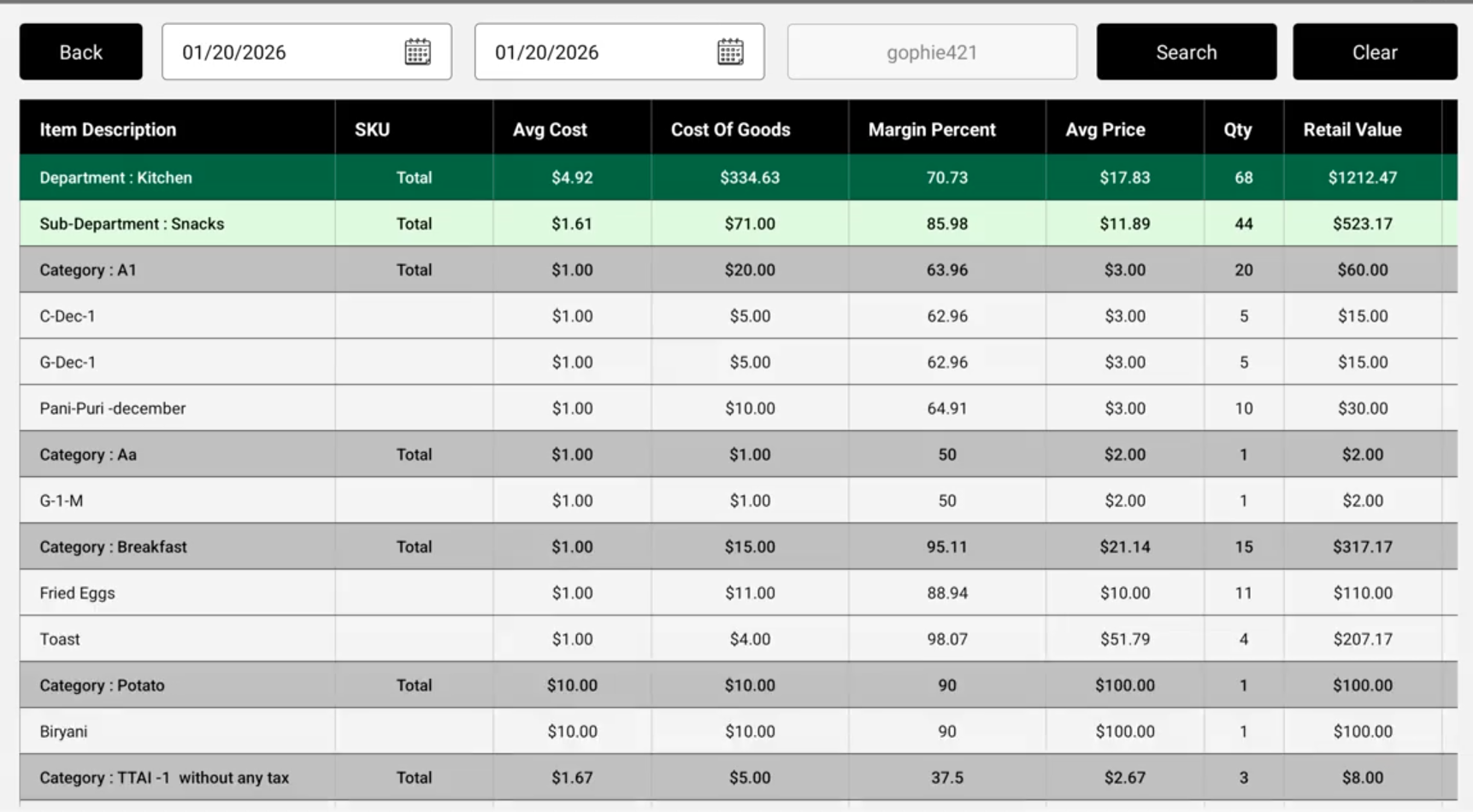Click the Clear button
This screenshot has width=1473, height=812.
pyautogui.click(x=1374, y=52)
